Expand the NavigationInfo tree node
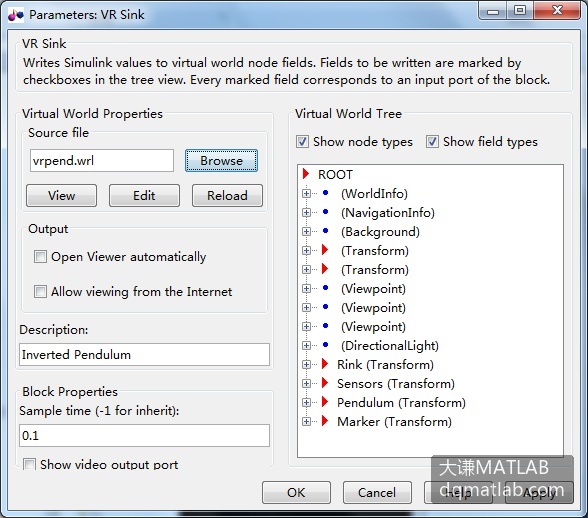This screenshot has width=588, height=518. click(306, 213)
